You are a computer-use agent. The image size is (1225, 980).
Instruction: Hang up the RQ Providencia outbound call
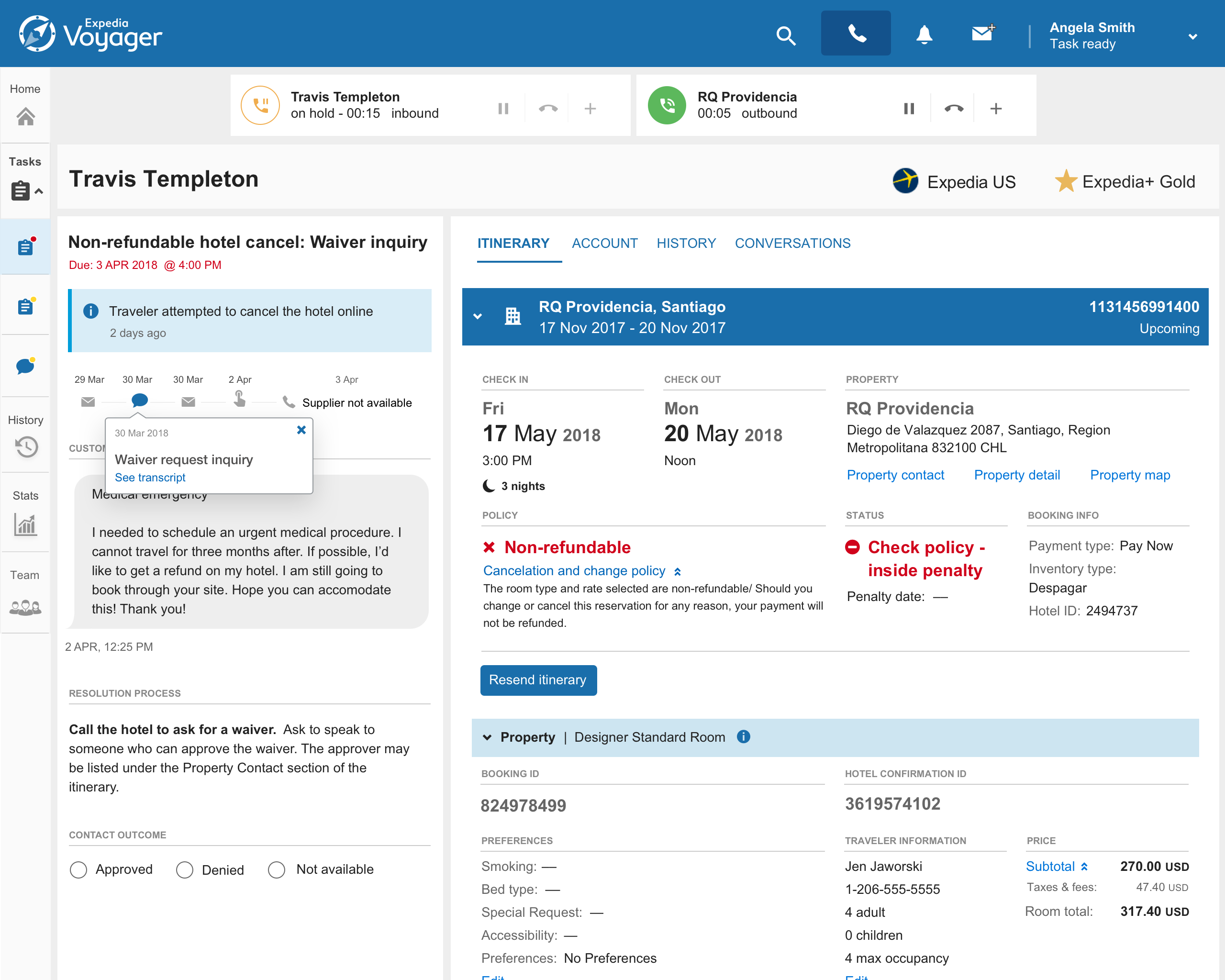[x=953, y=109]
